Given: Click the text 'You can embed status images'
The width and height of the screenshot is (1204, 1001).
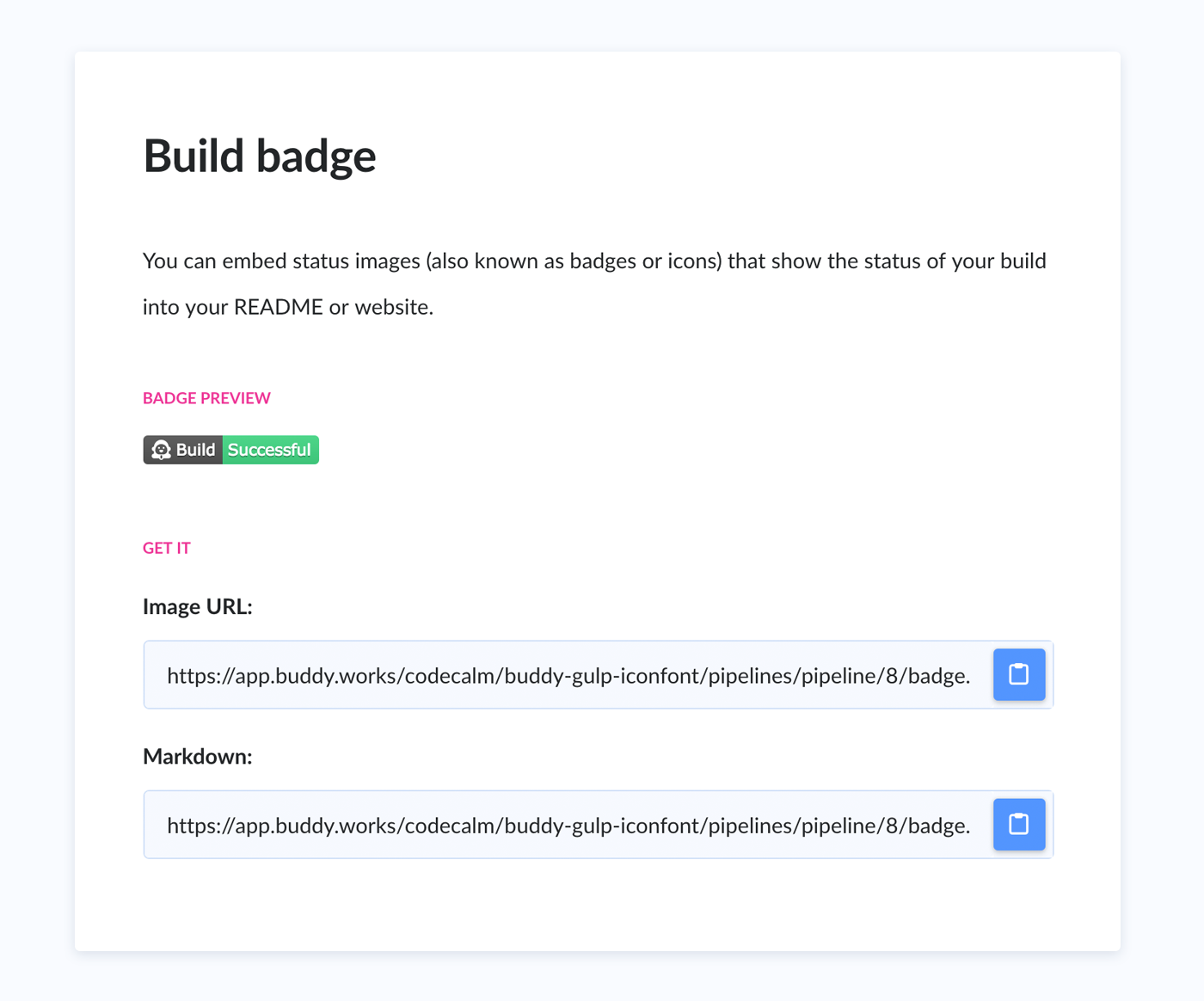Looking at the screenshot, I should (x=281, y=261).
